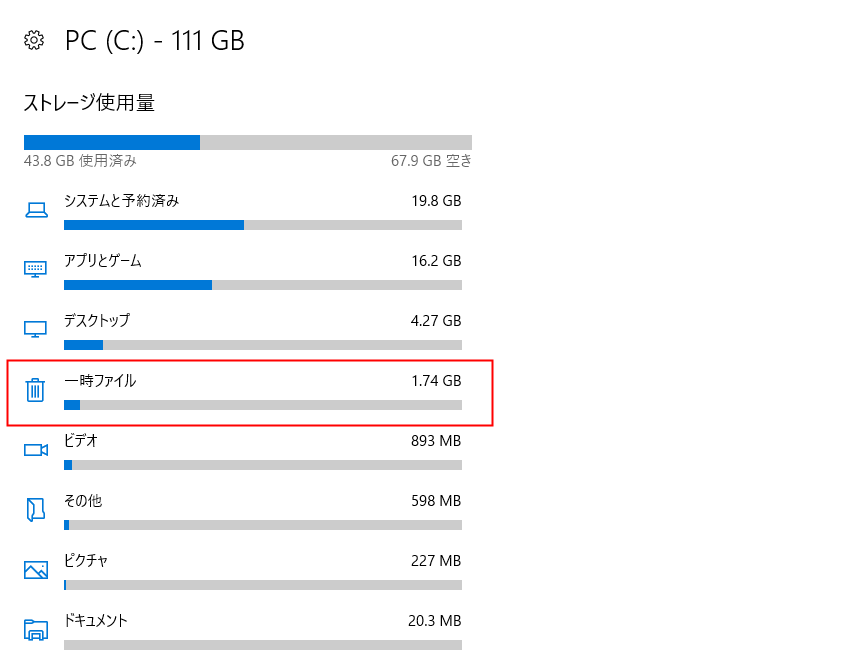Select the ビデオ storage entry
This screenshot has width=846, height=652.
[x=81, y=441]
